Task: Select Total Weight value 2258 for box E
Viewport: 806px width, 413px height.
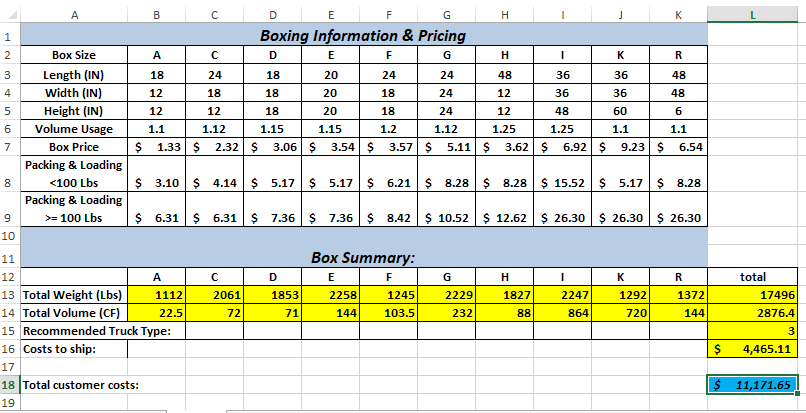Action: pyautogui.click(x=331, y=295)
